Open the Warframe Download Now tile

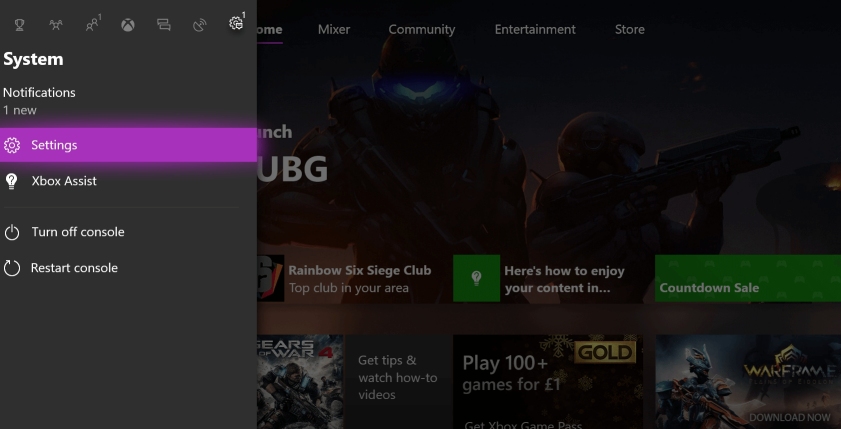pos(748,382)
